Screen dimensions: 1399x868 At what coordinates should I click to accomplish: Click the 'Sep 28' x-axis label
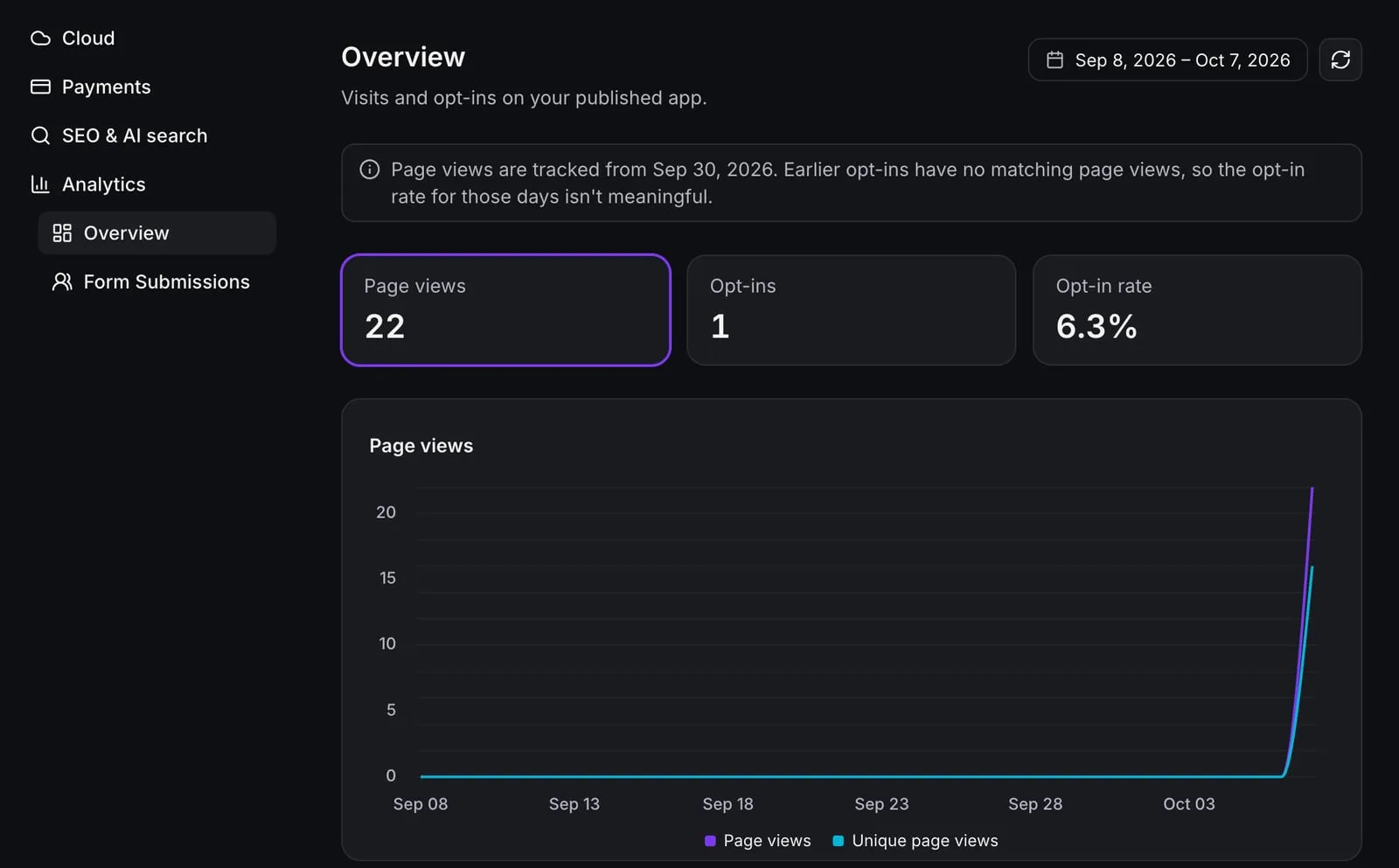pyautogui.click(x=1035, y=804)
